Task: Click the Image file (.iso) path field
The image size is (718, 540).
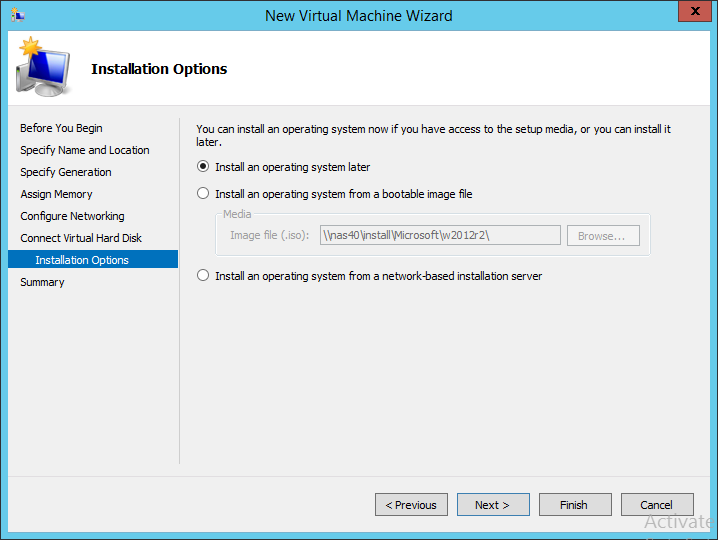Action: 440,235
